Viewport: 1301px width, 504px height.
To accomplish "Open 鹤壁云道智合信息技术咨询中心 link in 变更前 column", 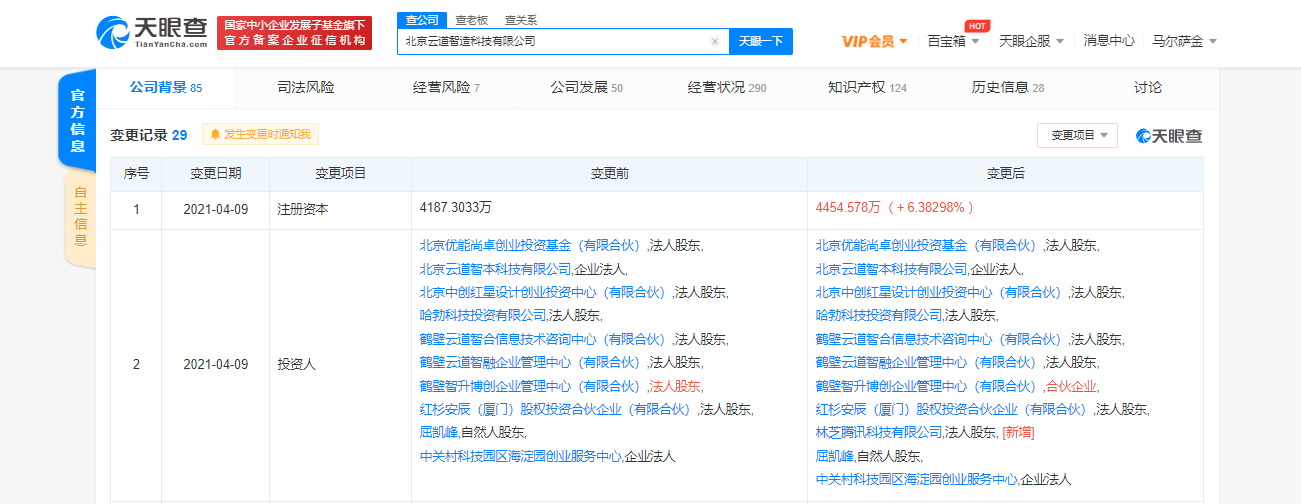I will [x=545, y=339].
